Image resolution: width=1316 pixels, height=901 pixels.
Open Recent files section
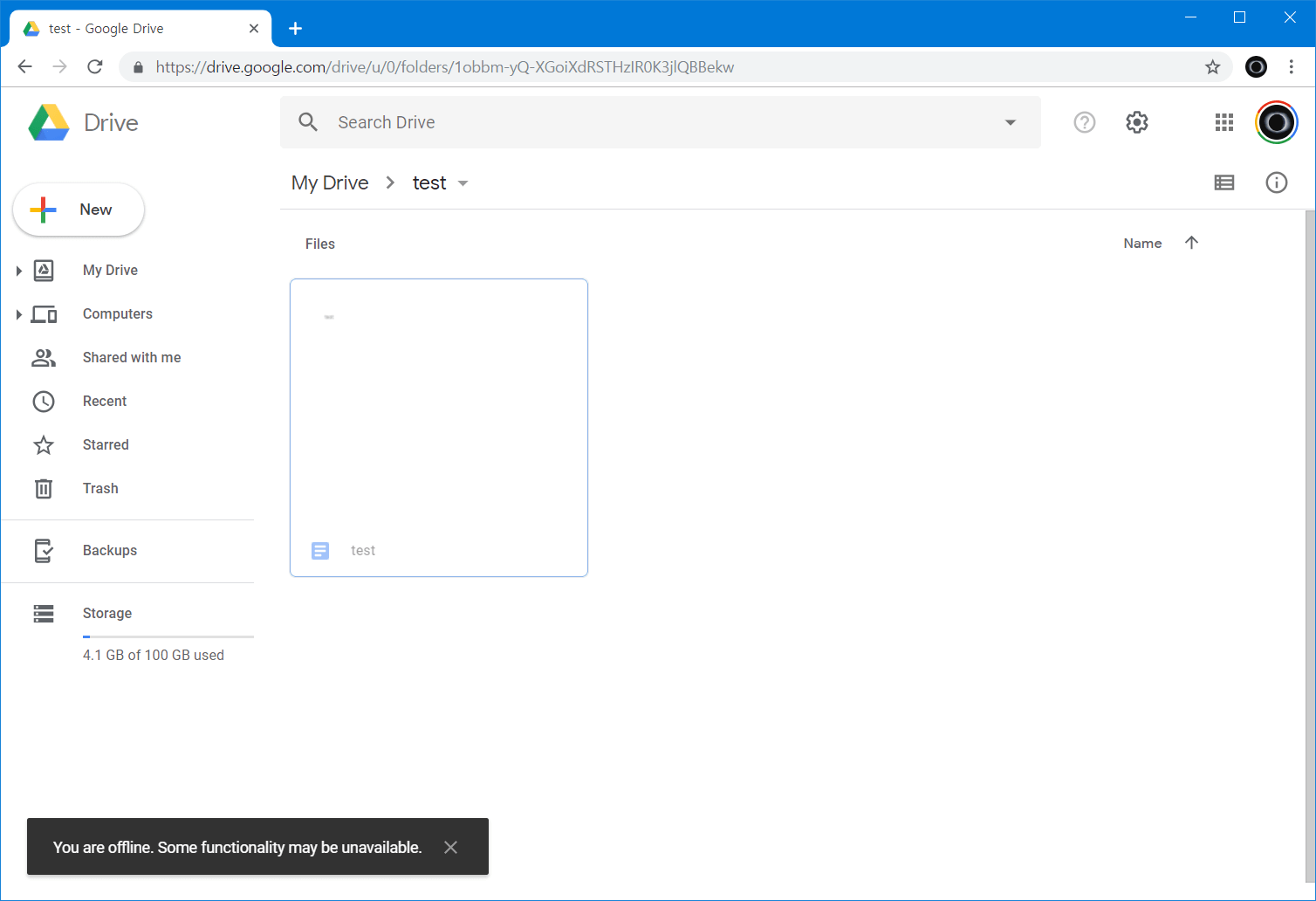pos(104,402)
